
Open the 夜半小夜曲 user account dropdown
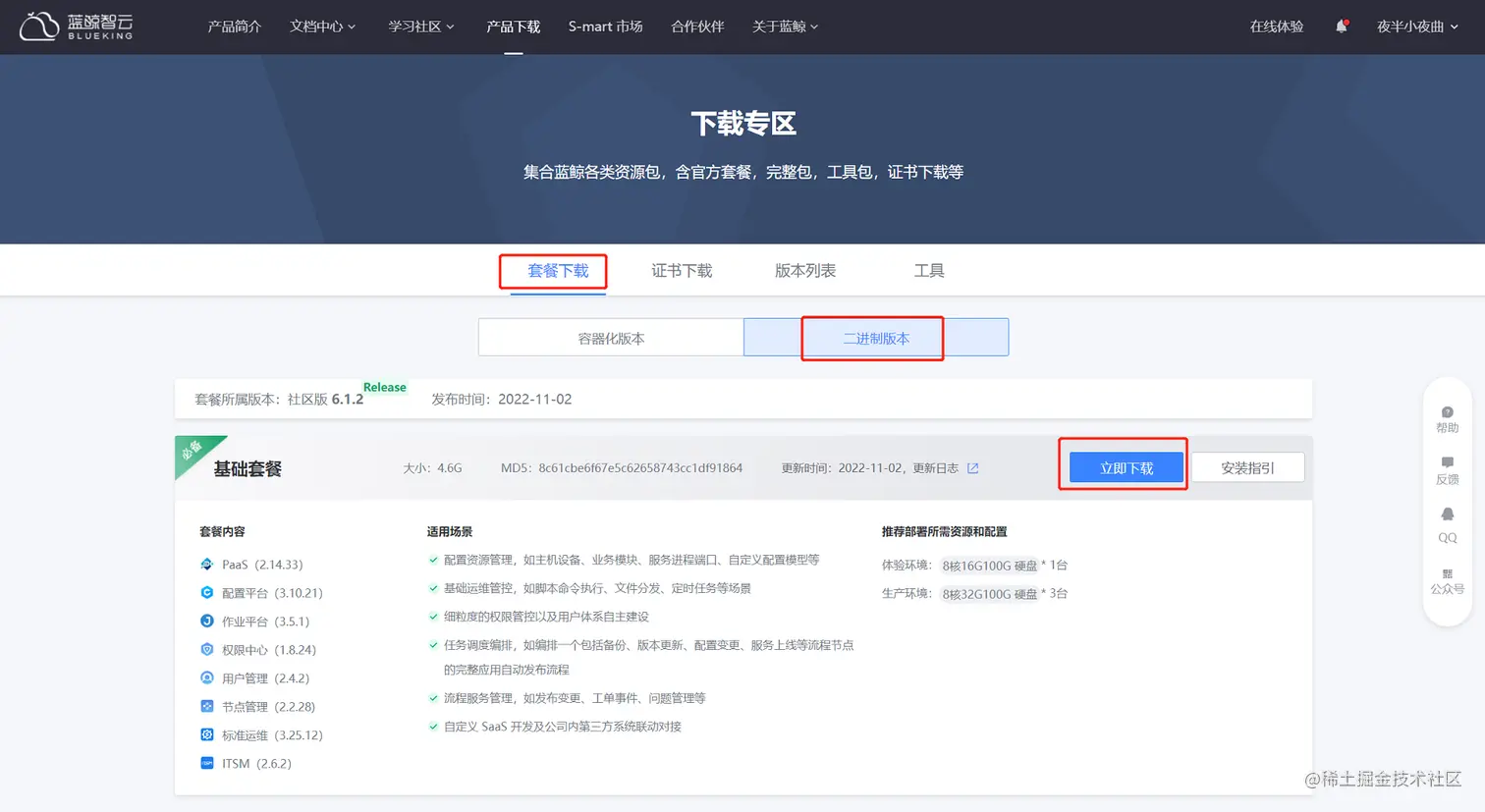pos(1417,27)
